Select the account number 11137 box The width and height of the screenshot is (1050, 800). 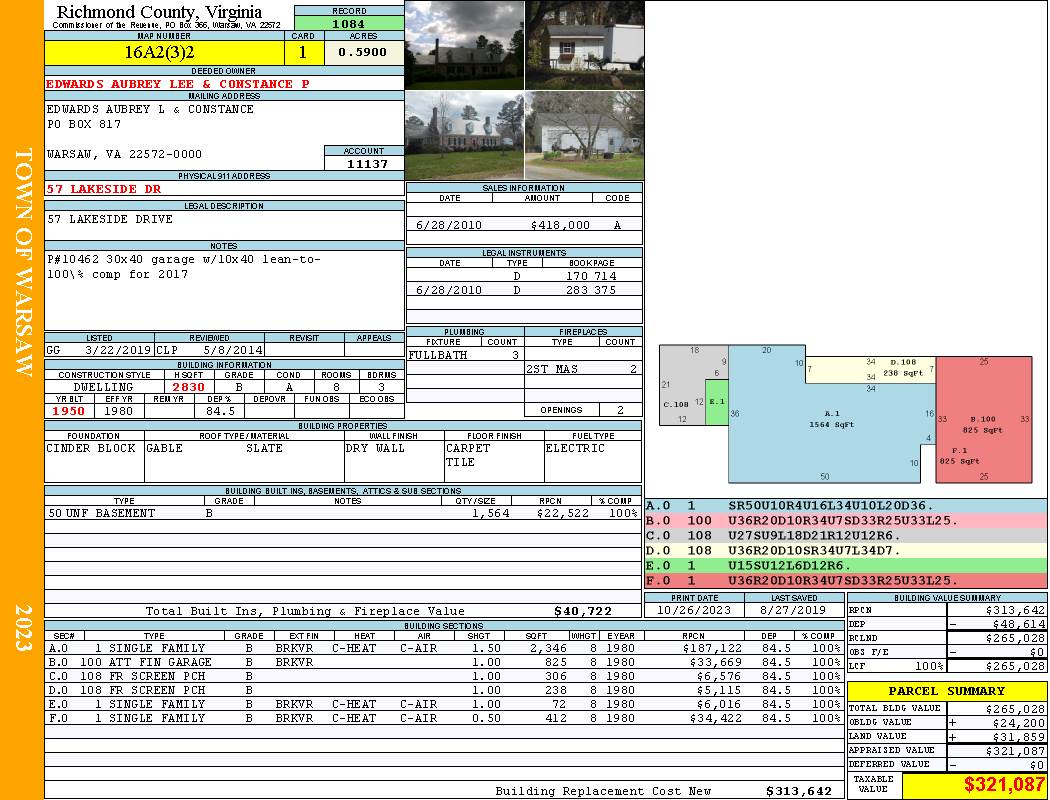point(364,163)
